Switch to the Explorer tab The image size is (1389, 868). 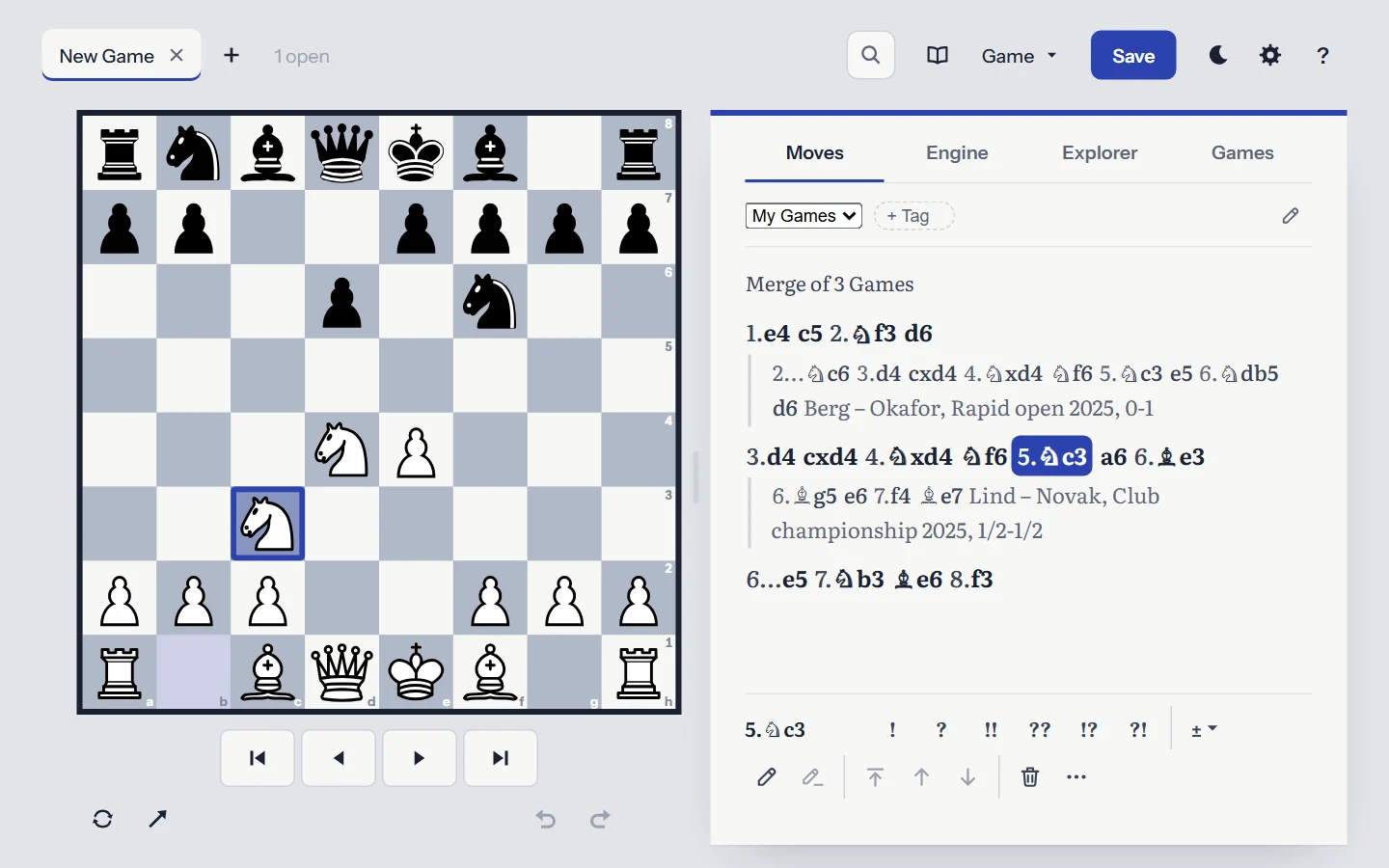tap(1100, 152)
